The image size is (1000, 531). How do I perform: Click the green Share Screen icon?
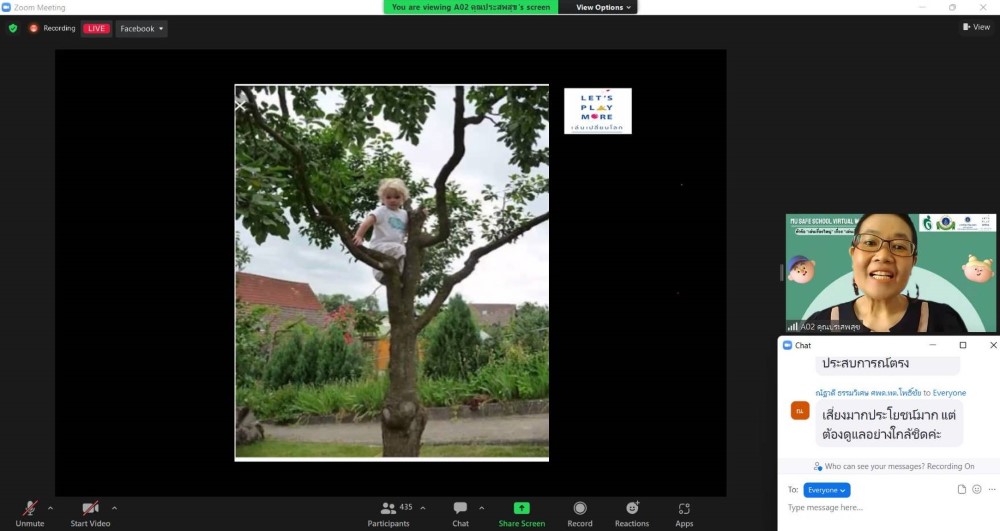click(x=521, y=508)
